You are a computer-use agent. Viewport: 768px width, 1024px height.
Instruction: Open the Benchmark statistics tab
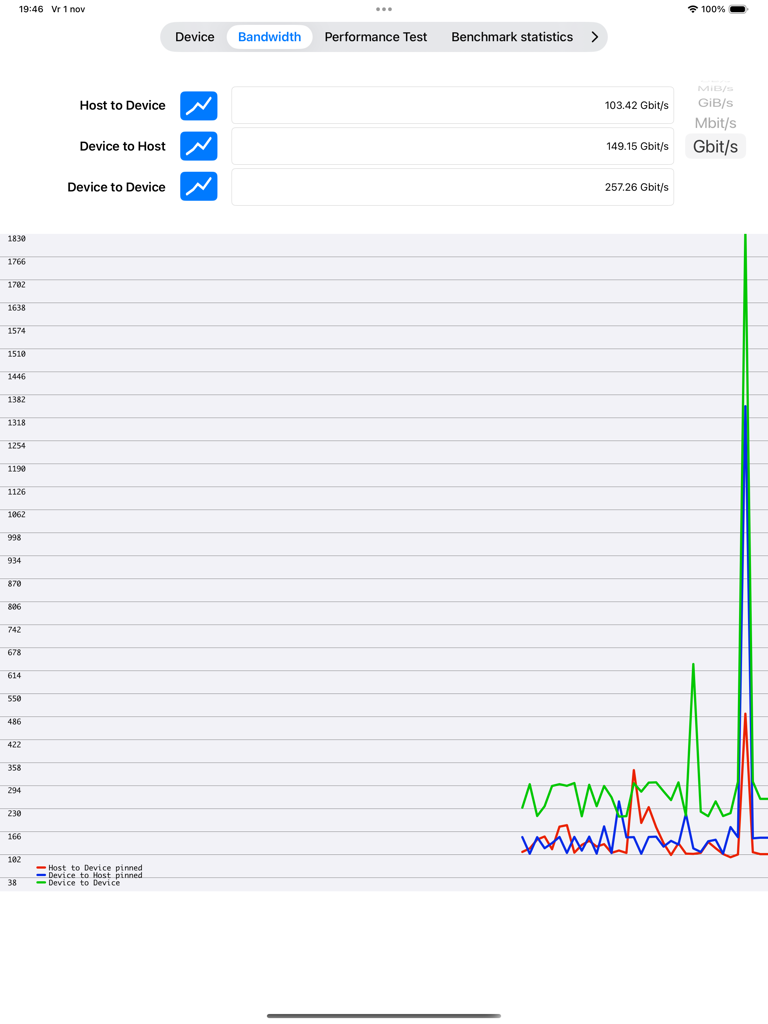[x=512, y=37]
